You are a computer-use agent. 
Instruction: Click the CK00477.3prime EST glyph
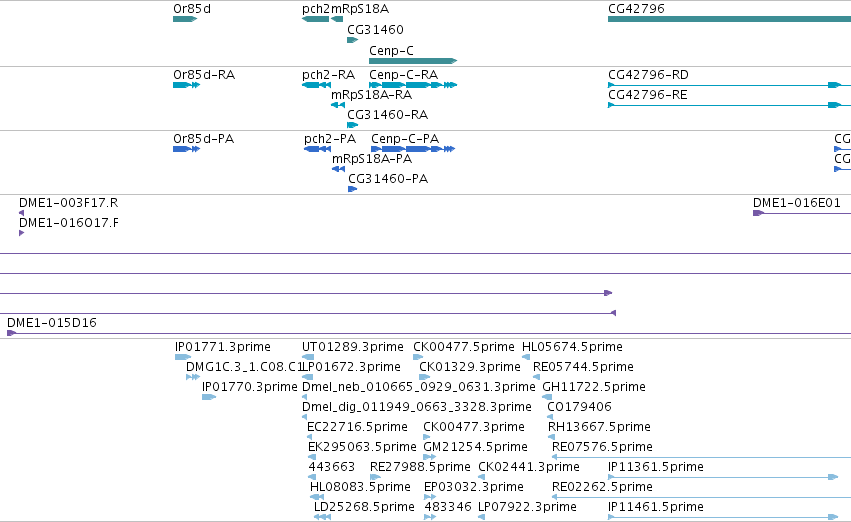click(427, 437)
